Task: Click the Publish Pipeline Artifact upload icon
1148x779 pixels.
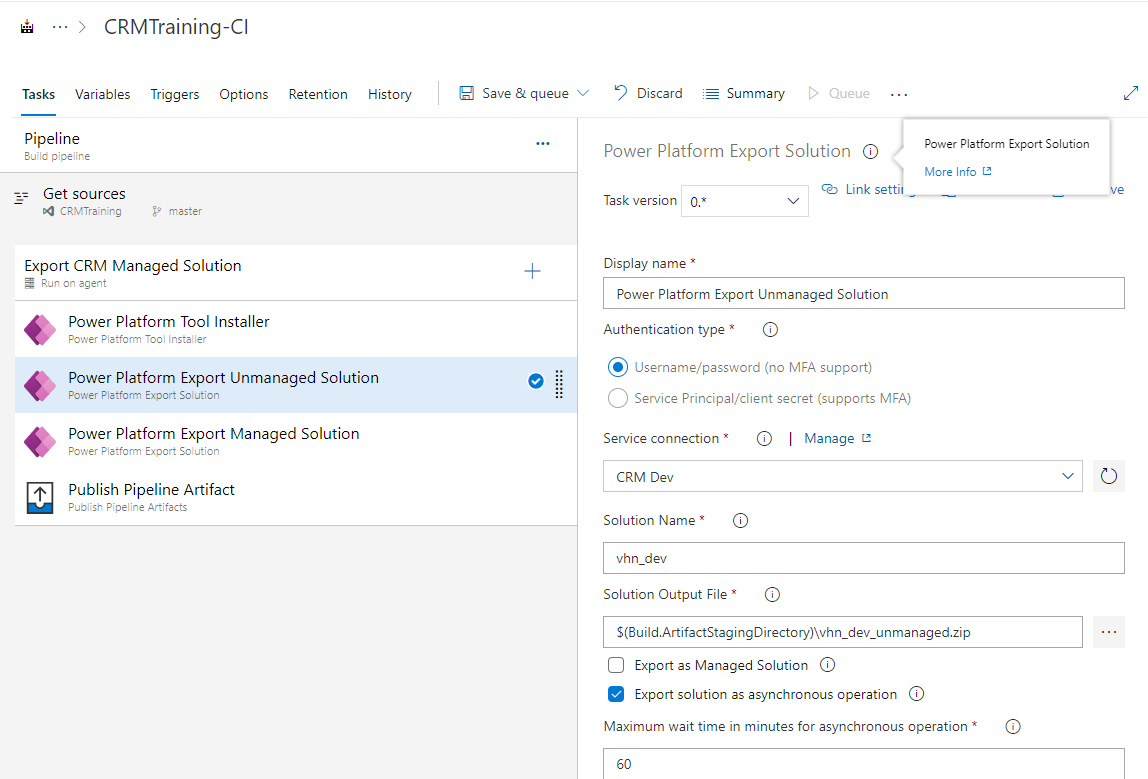Action: coord(40,498)
